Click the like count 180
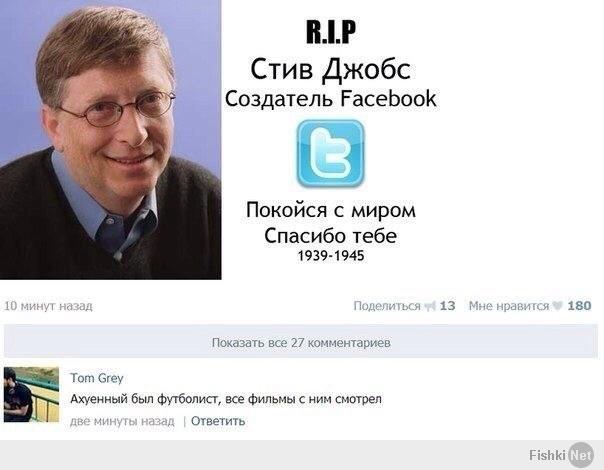 point(579,306)
